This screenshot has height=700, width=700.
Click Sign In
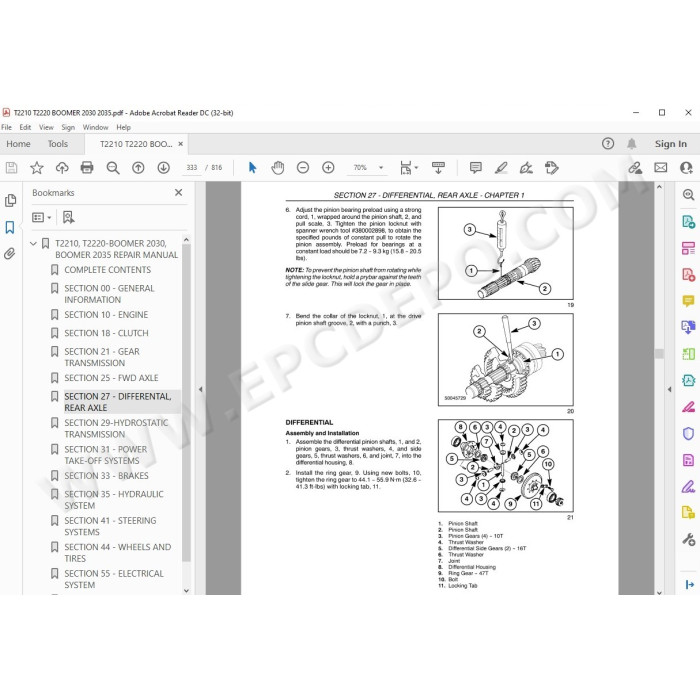click(x=671, y=144)
